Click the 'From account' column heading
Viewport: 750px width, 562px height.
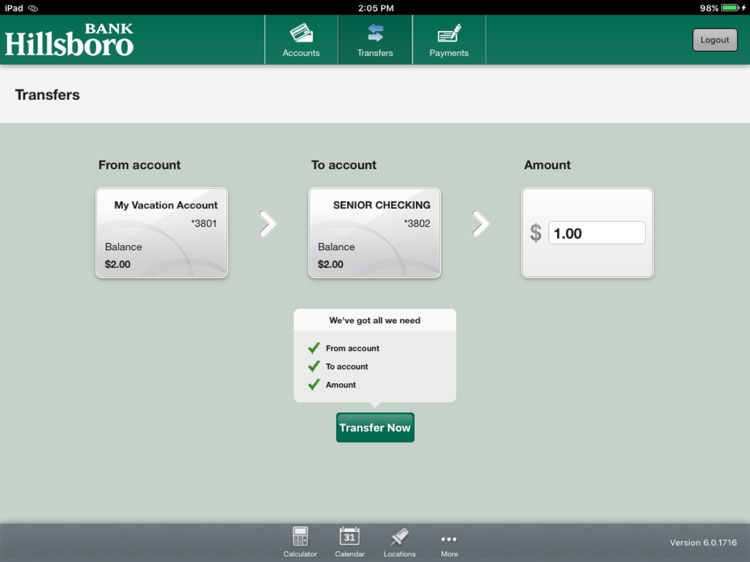pos(140,165)
